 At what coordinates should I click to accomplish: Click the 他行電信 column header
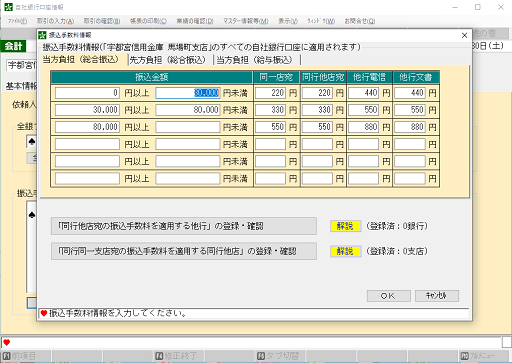(x=369, y=77)
